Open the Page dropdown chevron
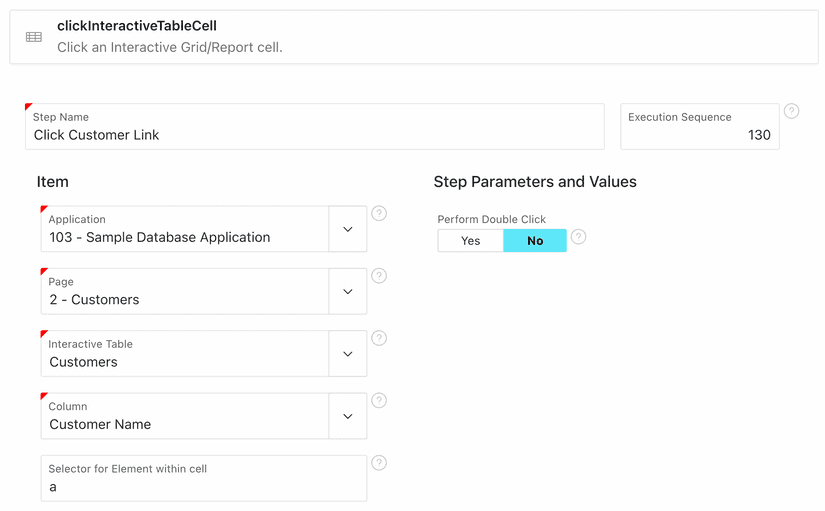Viewport: 825px width, 511px height. [x=347, y=292]
